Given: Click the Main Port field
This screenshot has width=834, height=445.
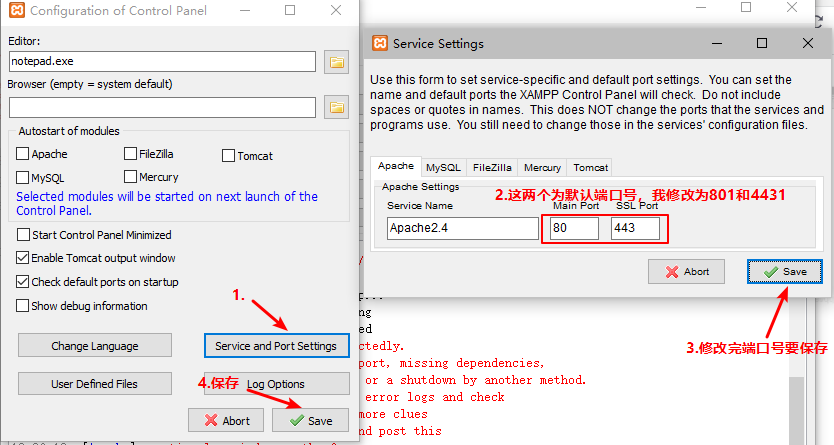Looking at the screenshot, I should pos(574,228).
